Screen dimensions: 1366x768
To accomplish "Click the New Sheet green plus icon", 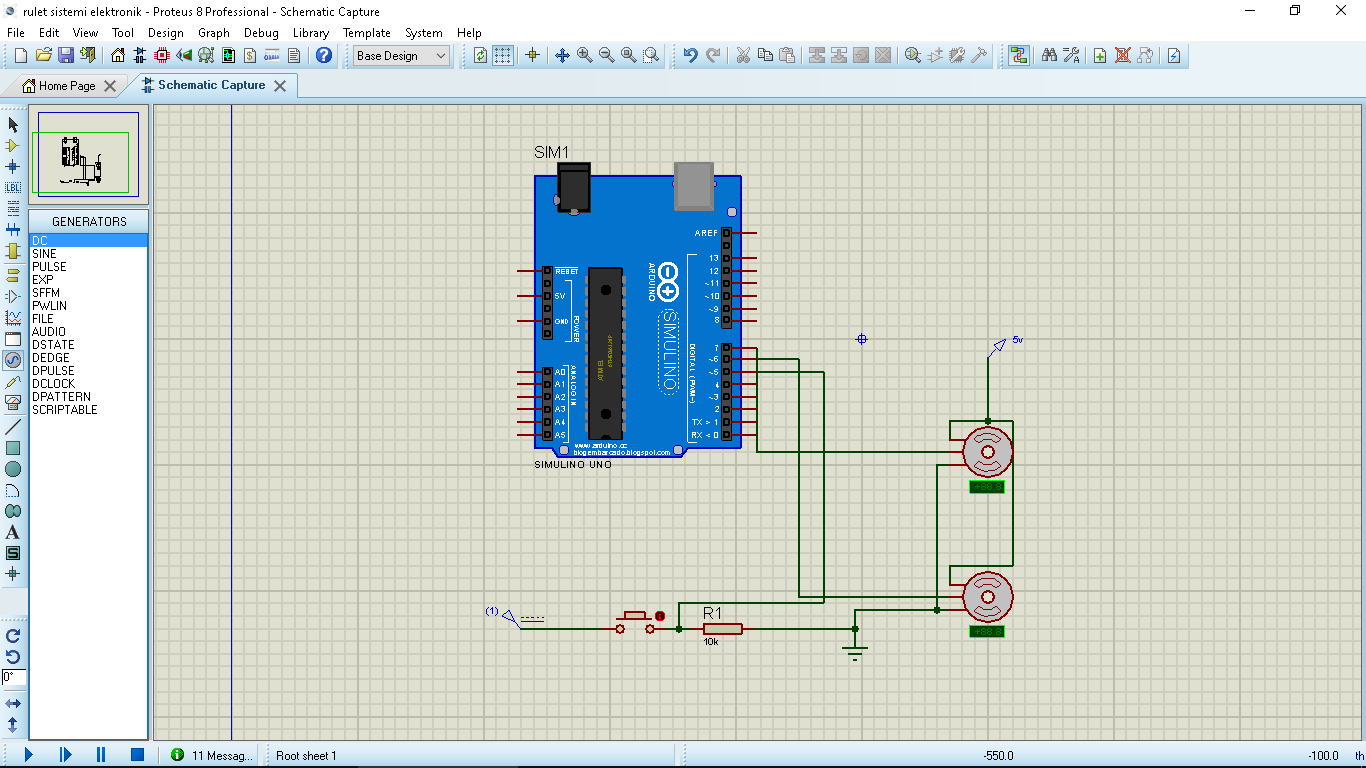I will click(1100, 56).
